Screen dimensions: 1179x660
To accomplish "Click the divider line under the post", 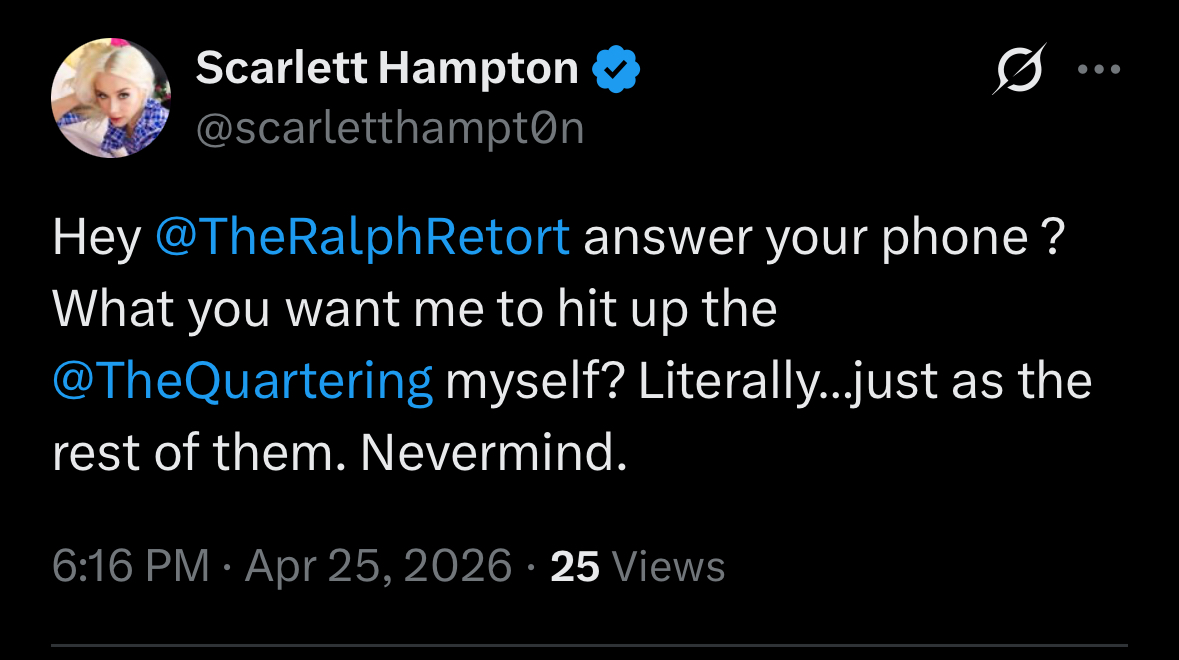I will tap(590, 645).
